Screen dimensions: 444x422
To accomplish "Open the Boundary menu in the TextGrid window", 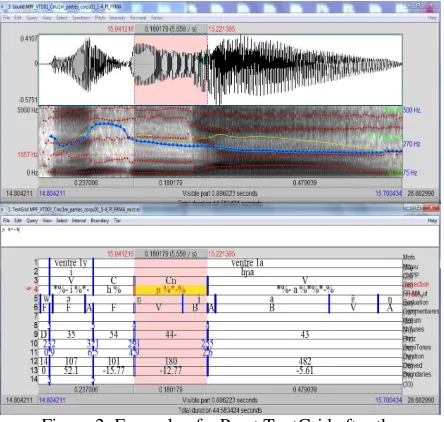I will click(100, 220).
